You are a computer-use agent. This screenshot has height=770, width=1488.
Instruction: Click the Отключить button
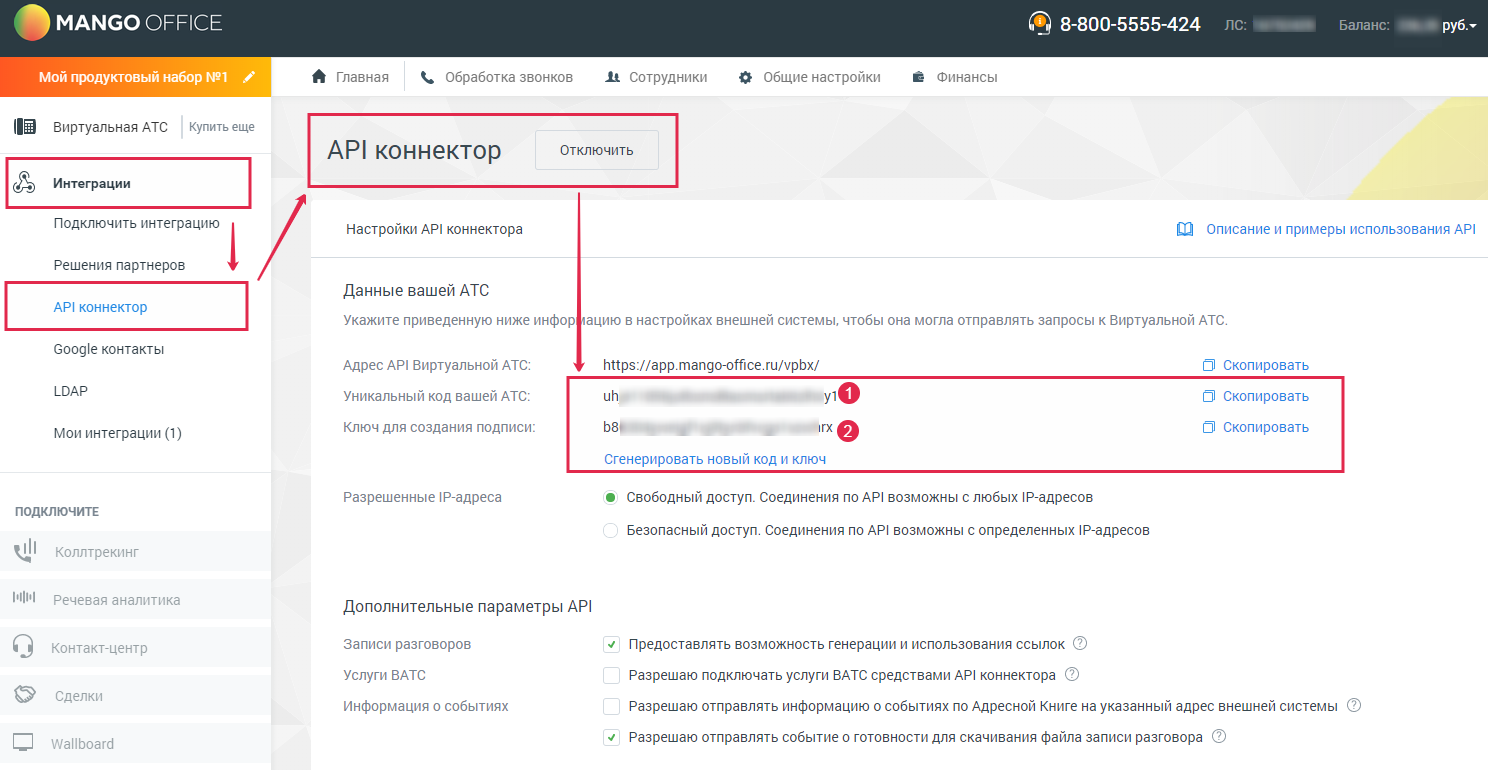click(597, 150)
